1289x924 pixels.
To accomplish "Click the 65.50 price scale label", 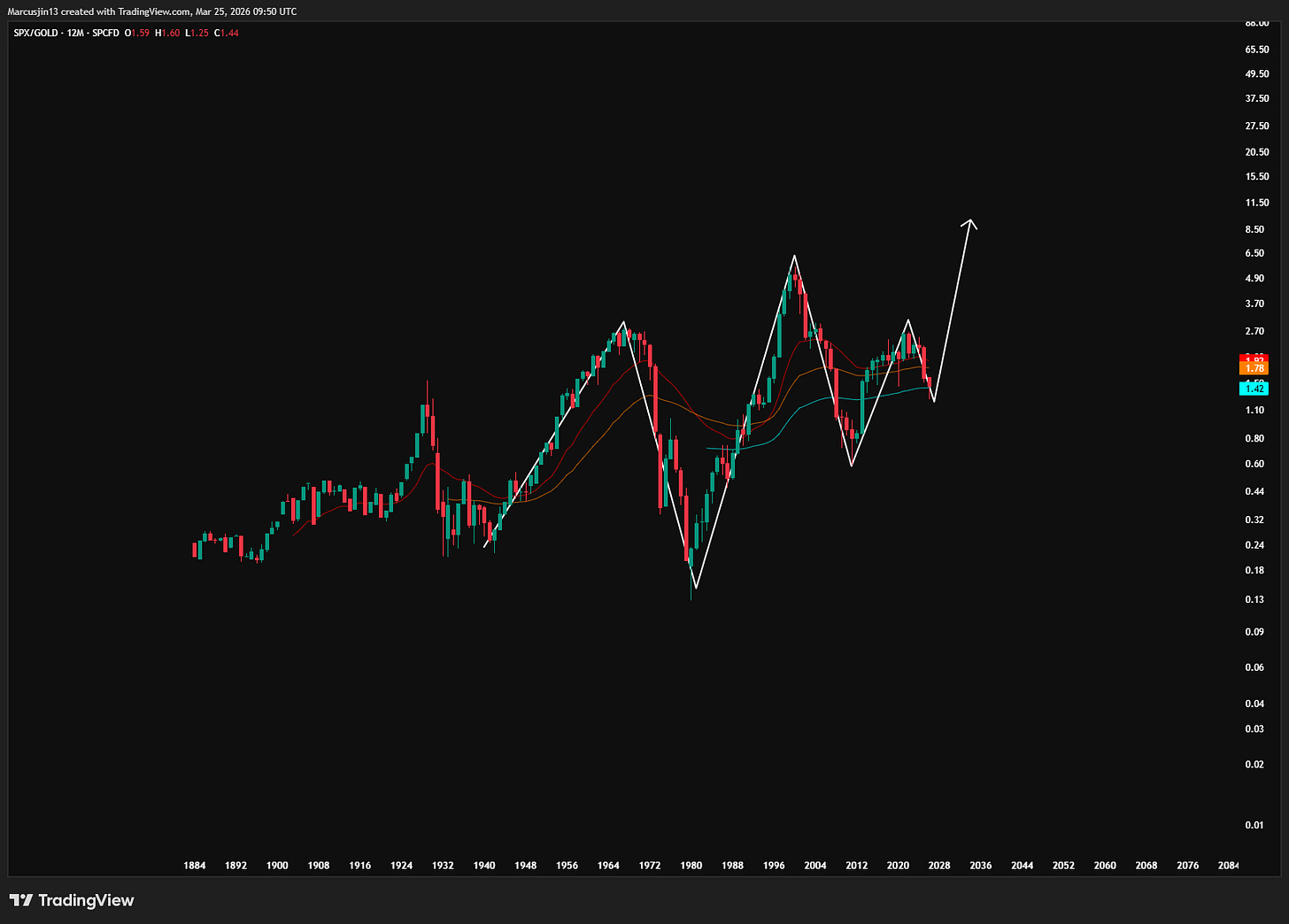I will tap(1257, 50).
